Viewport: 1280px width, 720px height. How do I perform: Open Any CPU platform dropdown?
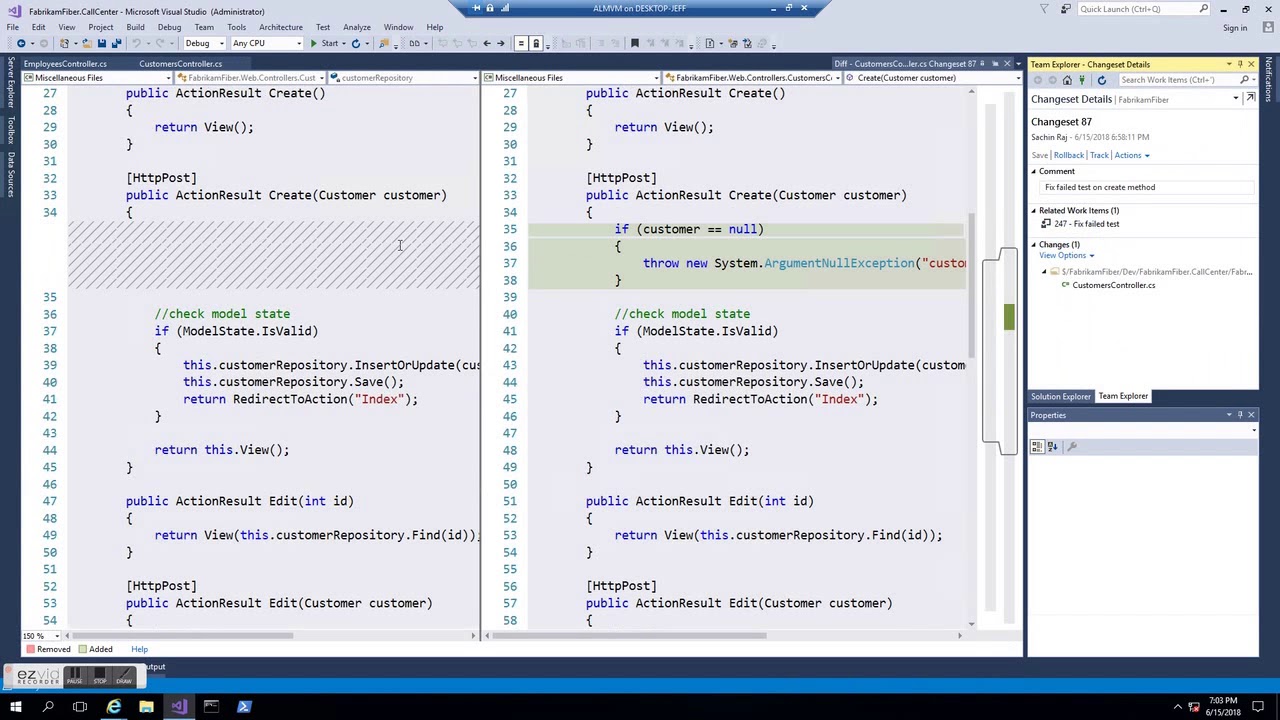(x=265, y=43)
